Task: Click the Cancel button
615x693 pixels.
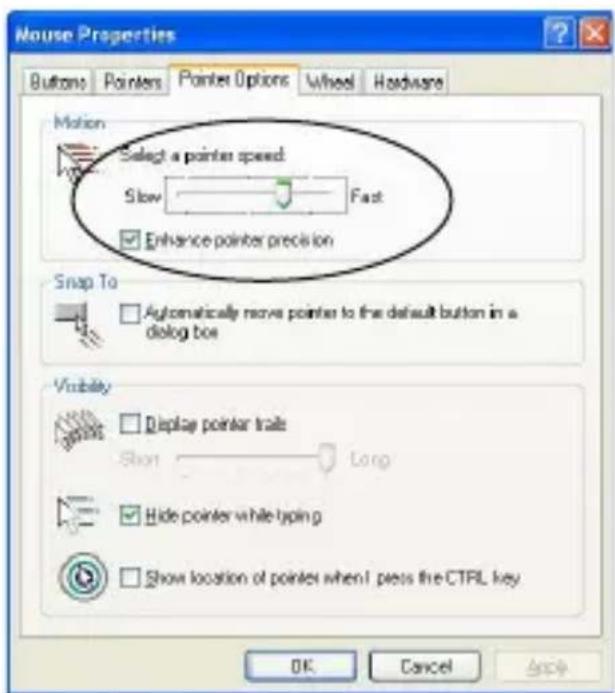Action: [425, 666]
